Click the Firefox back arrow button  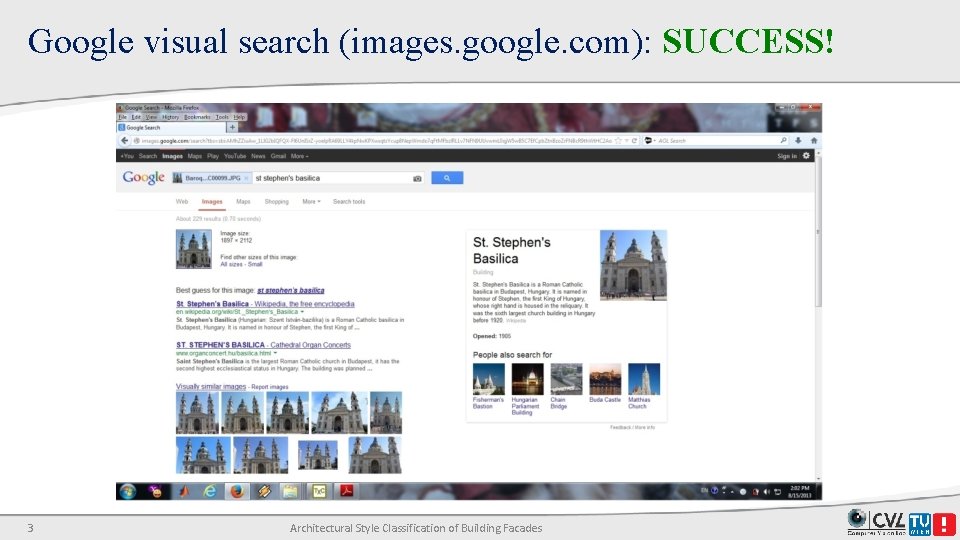click(x=124, y=141)
